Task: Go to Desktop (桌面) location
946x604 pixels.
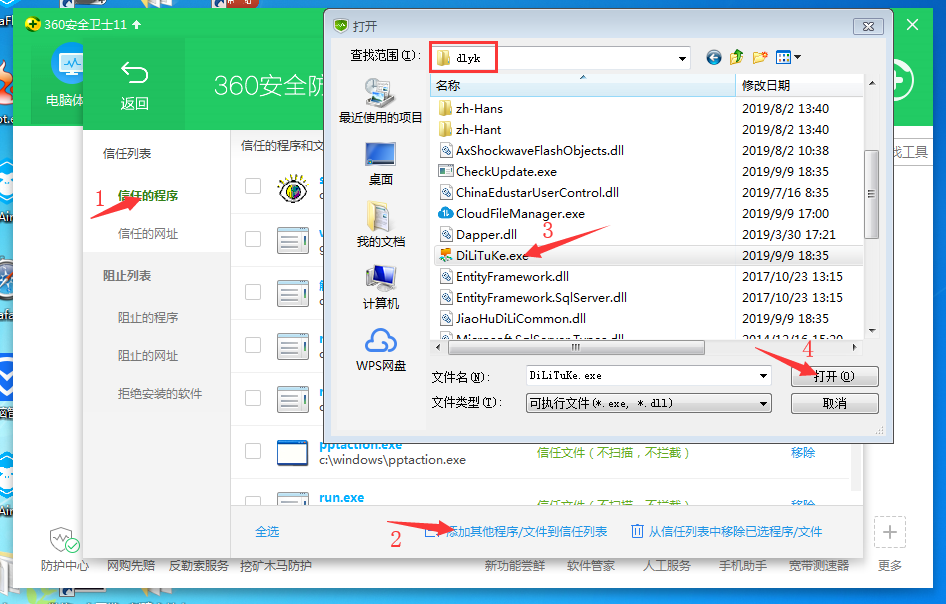Action: 380,163
